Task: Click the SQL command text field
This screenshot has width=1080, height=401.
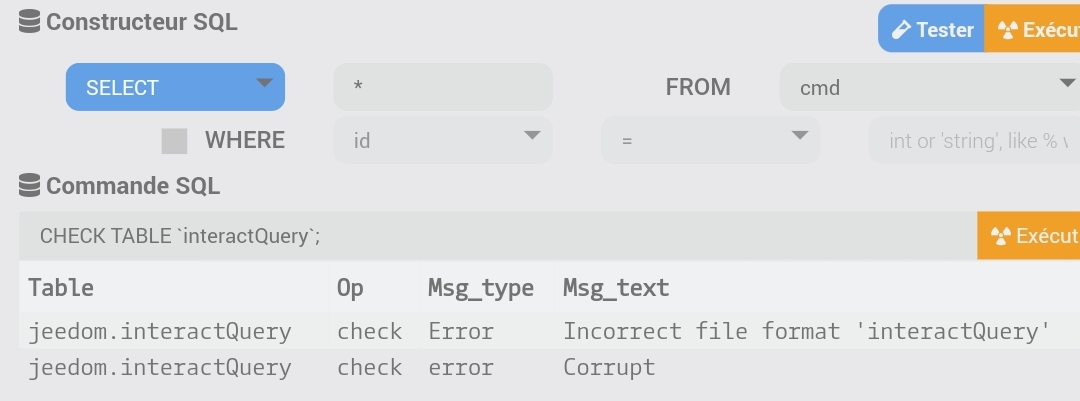Action: pos(498,236)
